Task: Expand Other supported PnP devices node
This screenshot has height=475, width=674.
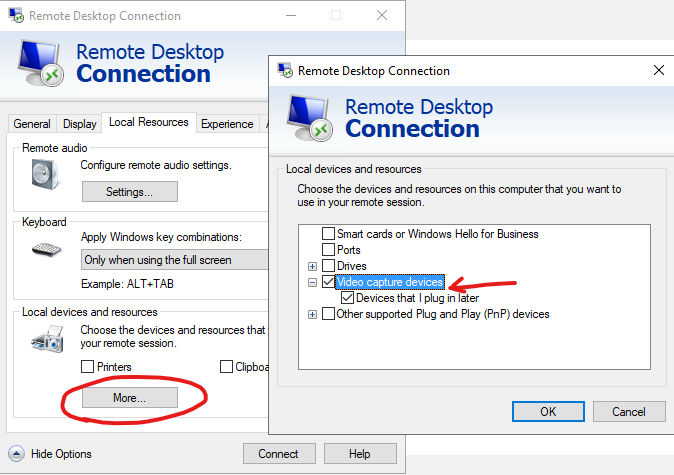Action: pyautogui.click(x=312, y=315)
